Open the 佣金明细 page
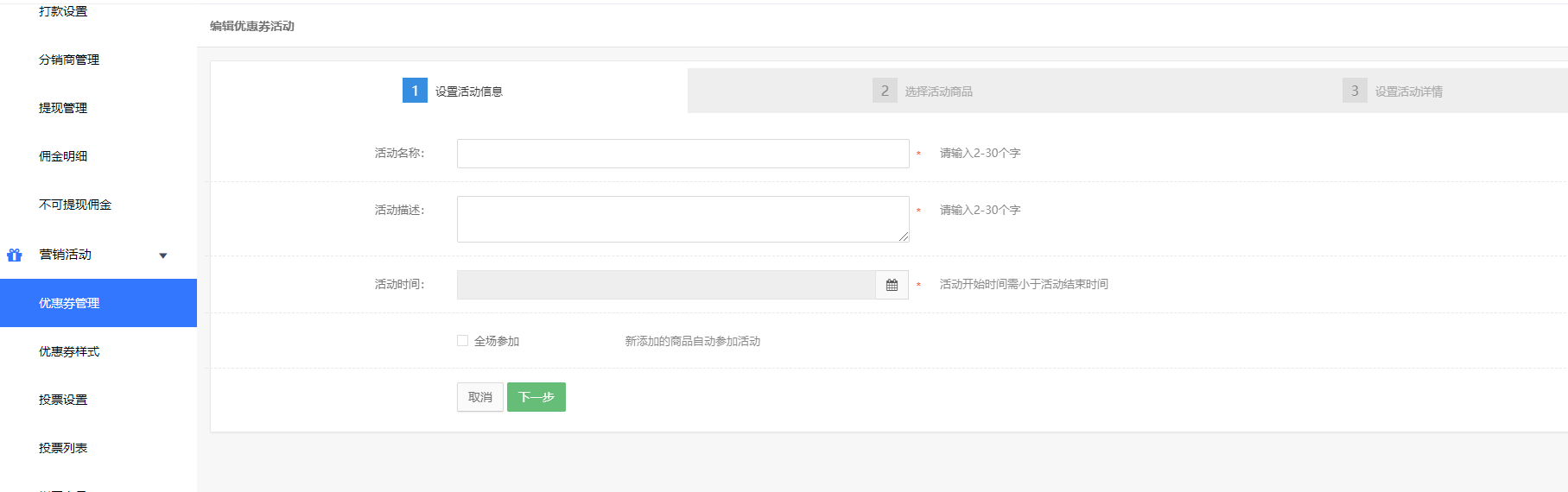The height and width of the screenshot is (492, 1568). click(x=63, y=156)
